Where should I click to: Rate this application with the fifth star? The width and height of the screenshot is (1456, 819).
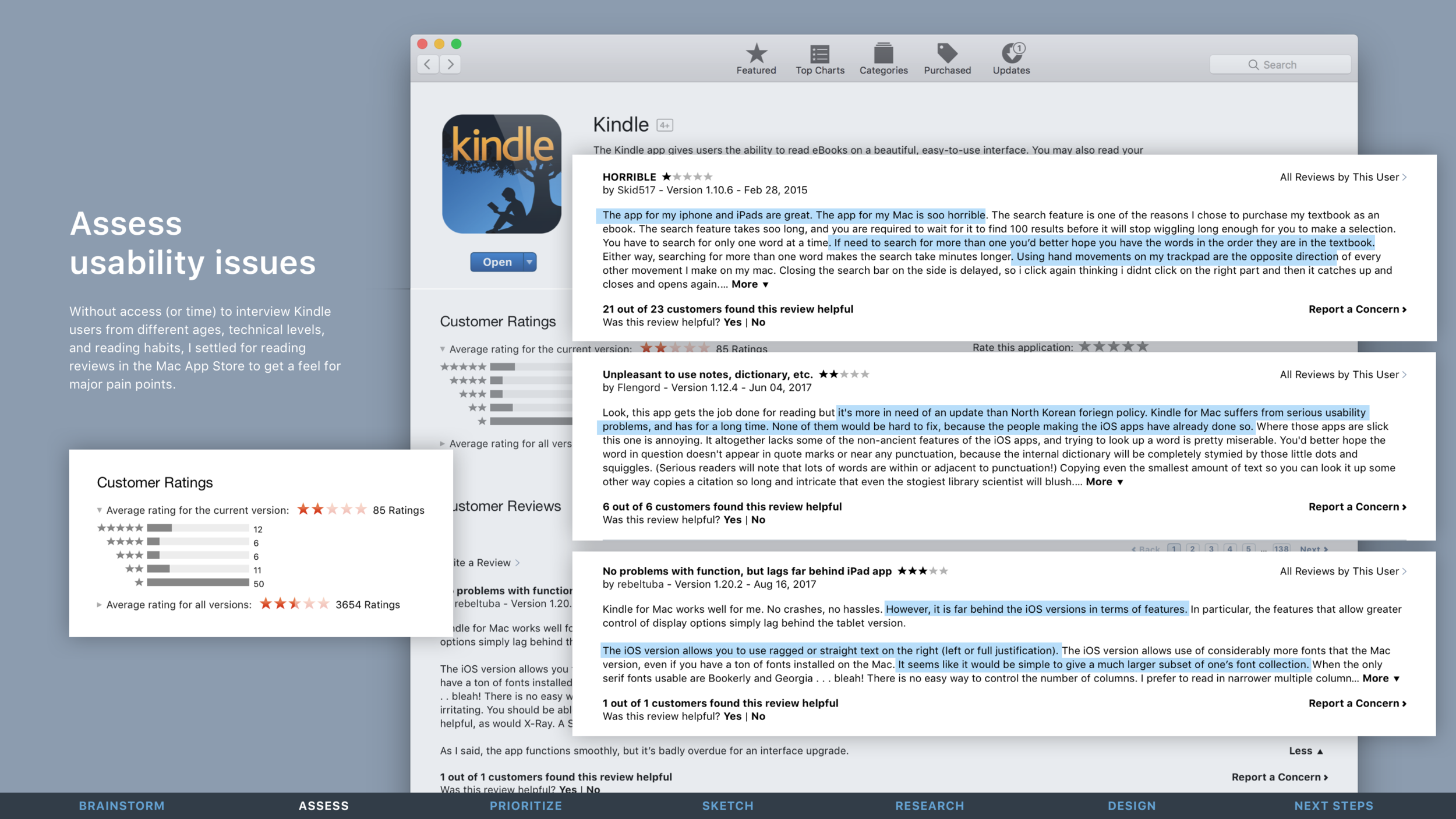(1143, 347)
